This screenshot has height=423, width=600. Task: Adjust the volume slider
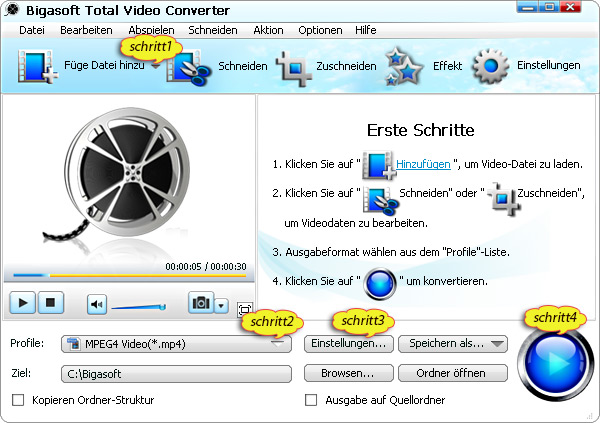(x=139, y=307)
